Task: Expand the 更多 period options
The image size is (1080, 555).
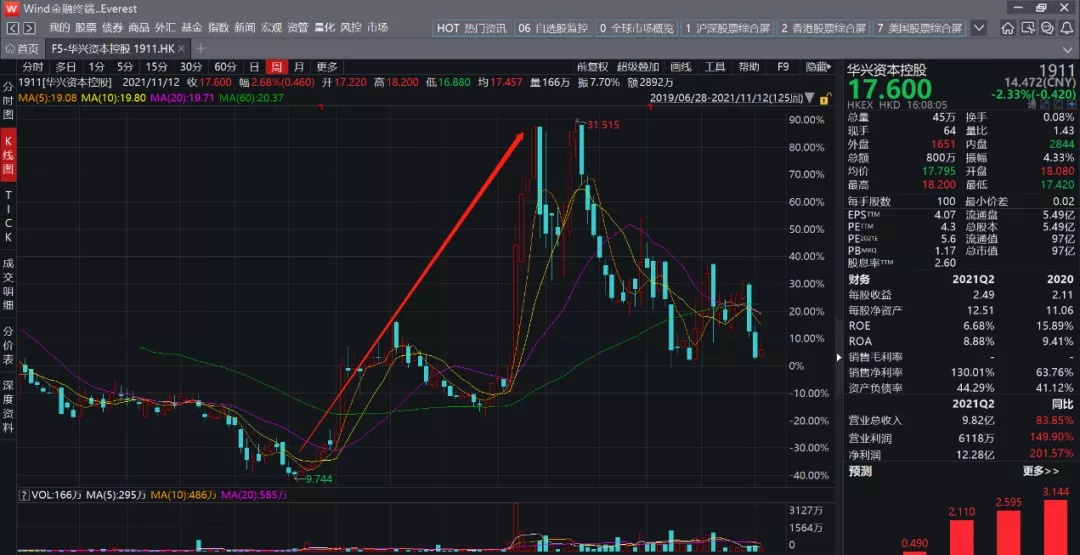Action: point(326,67)
